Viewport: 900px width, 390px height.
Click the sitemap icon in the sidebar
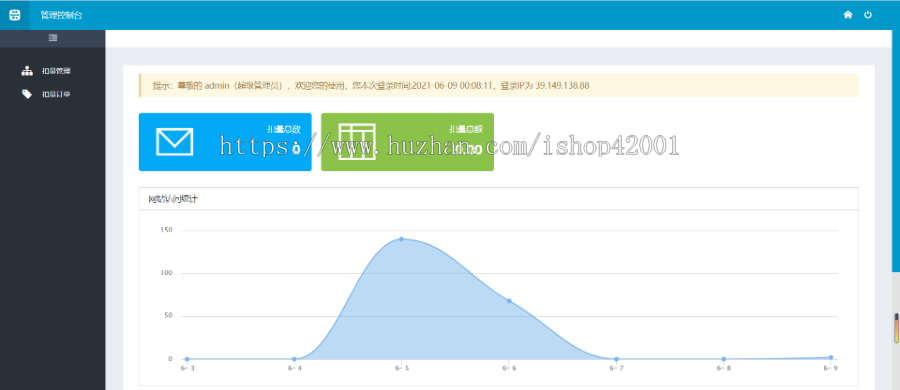click(x=27, y=71)
